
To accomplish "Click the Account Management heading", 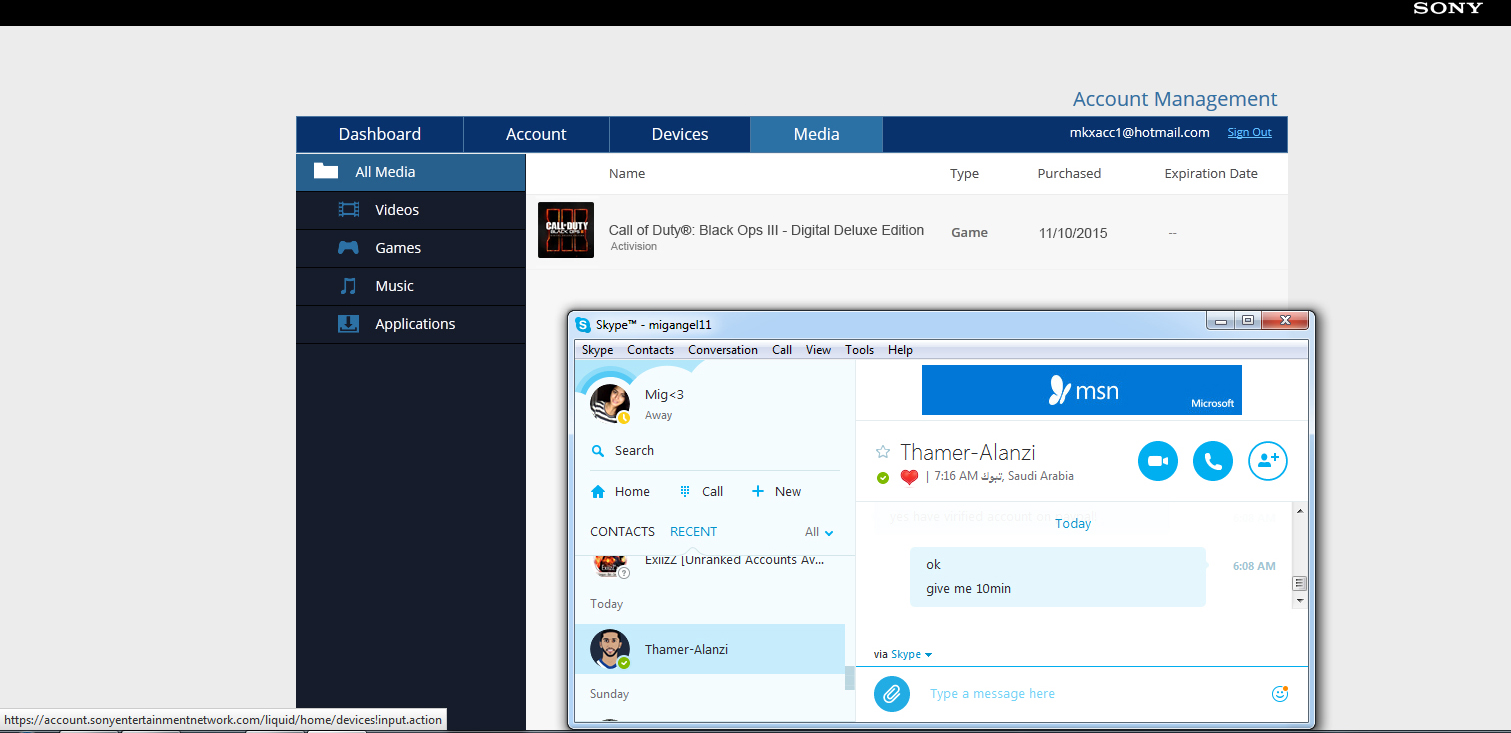I will pyautogui.click(x=1175, y=99).
